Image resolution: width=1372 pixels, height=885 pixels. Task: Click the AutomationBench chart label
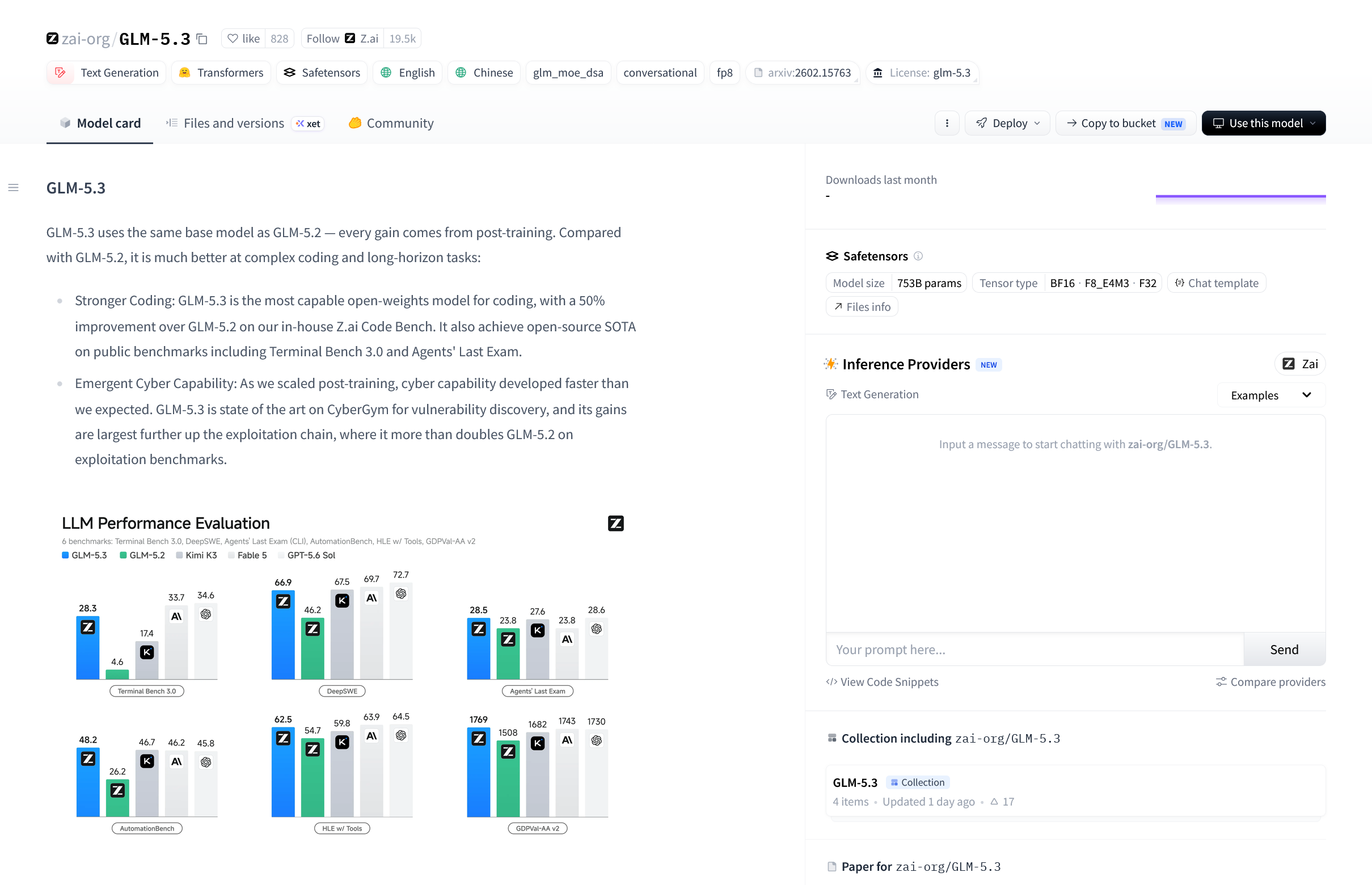click(146, 828)
